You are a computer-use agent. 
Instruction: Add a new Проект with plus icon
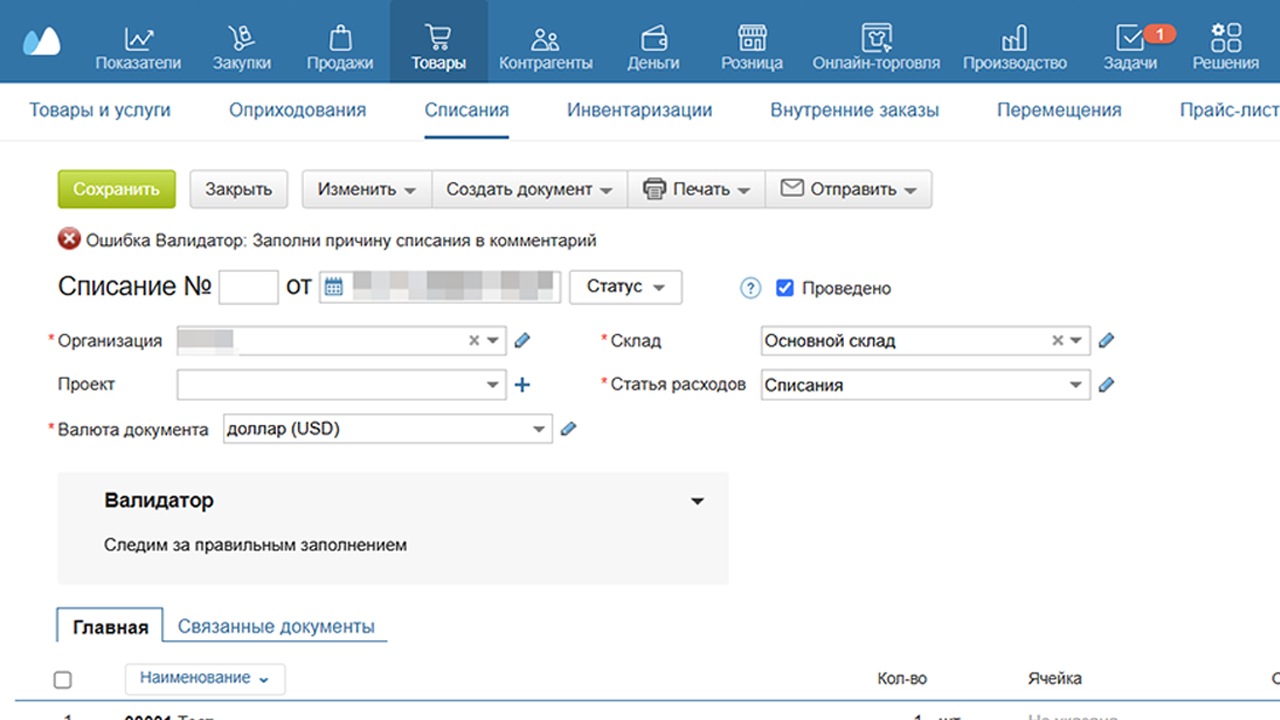pyautogui.click(x=522, y=385)
